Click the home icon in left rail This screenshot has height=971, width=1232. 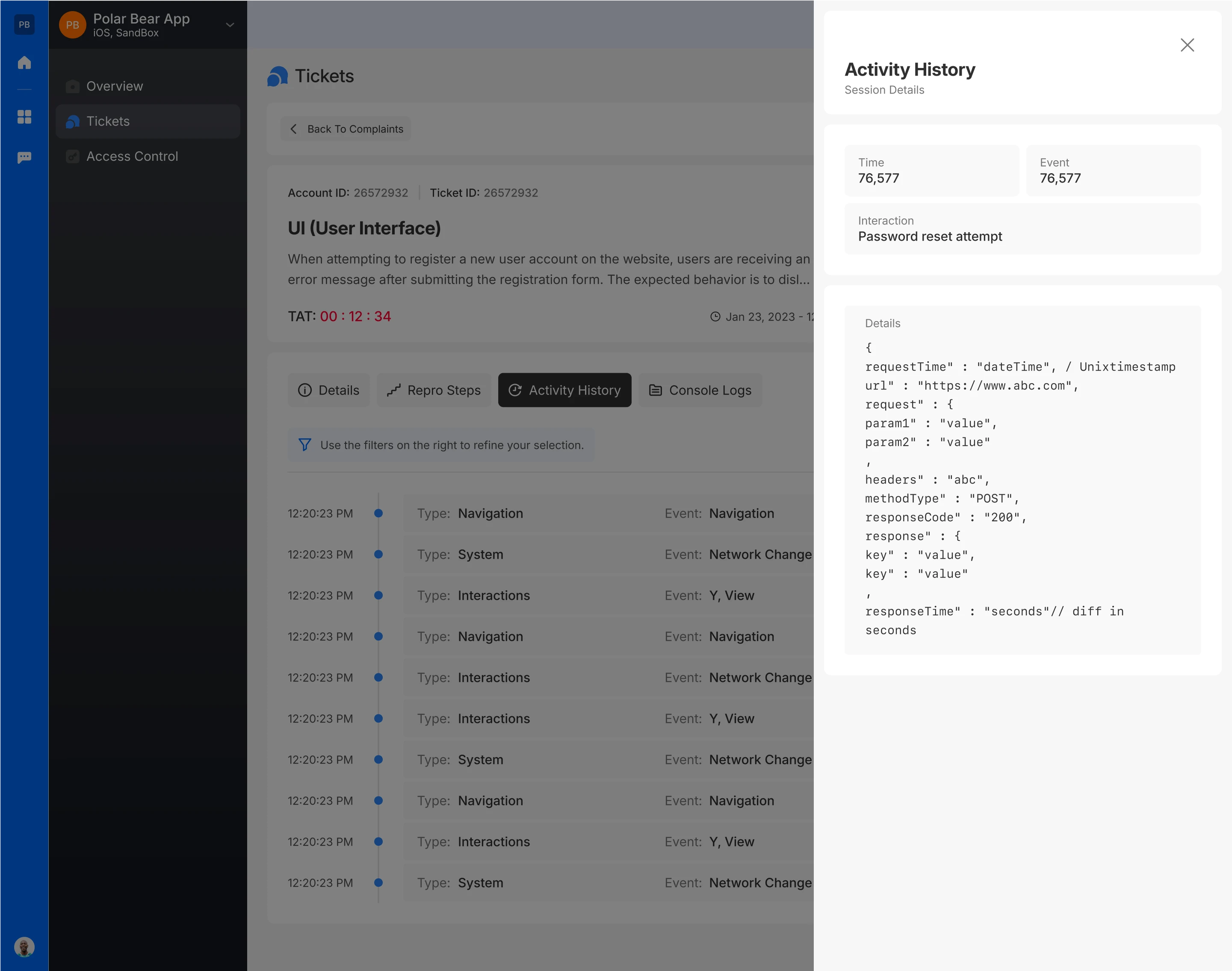24,62
